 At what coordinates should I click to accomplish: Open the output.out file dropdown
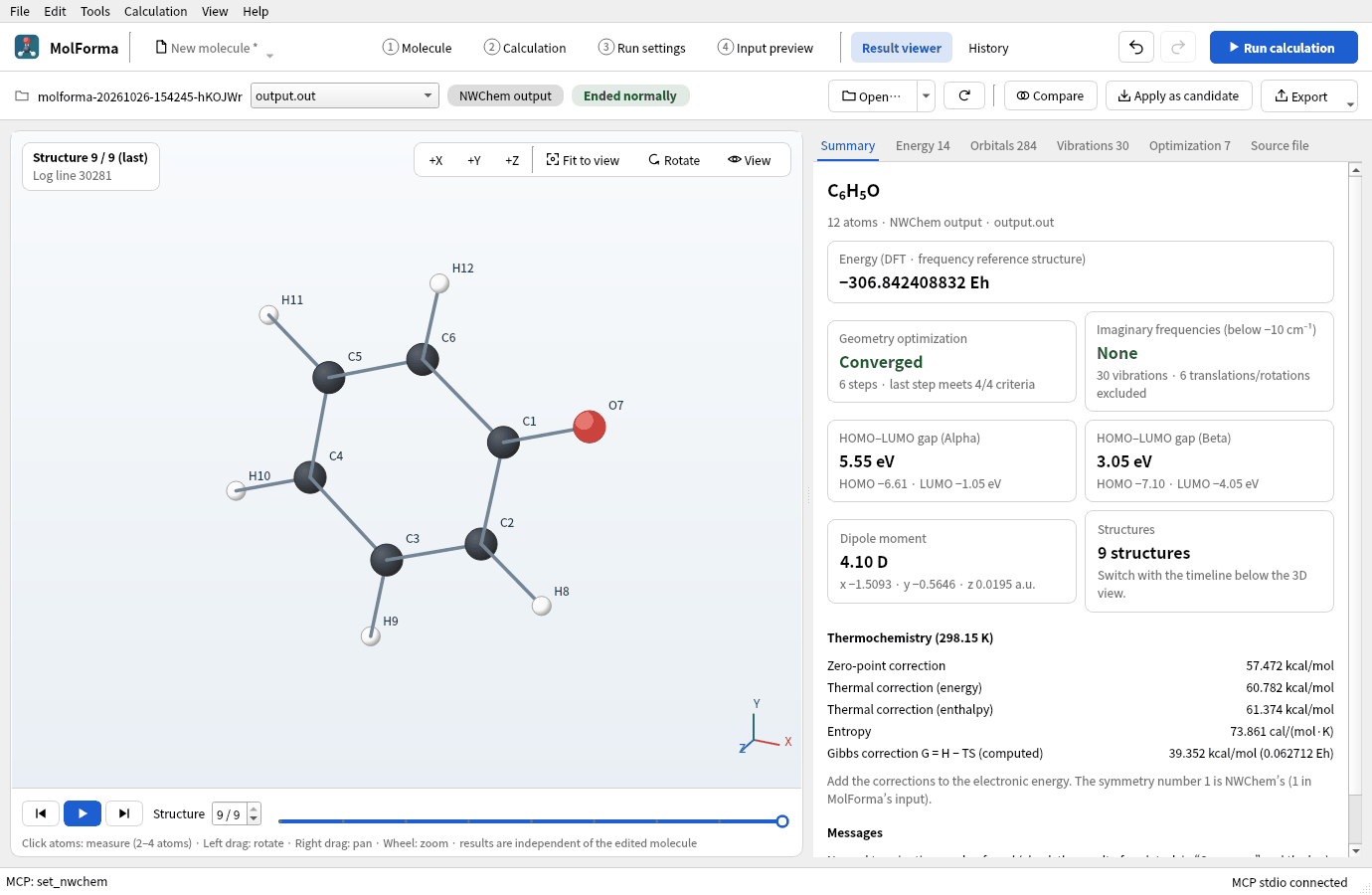tap(345, 95)
